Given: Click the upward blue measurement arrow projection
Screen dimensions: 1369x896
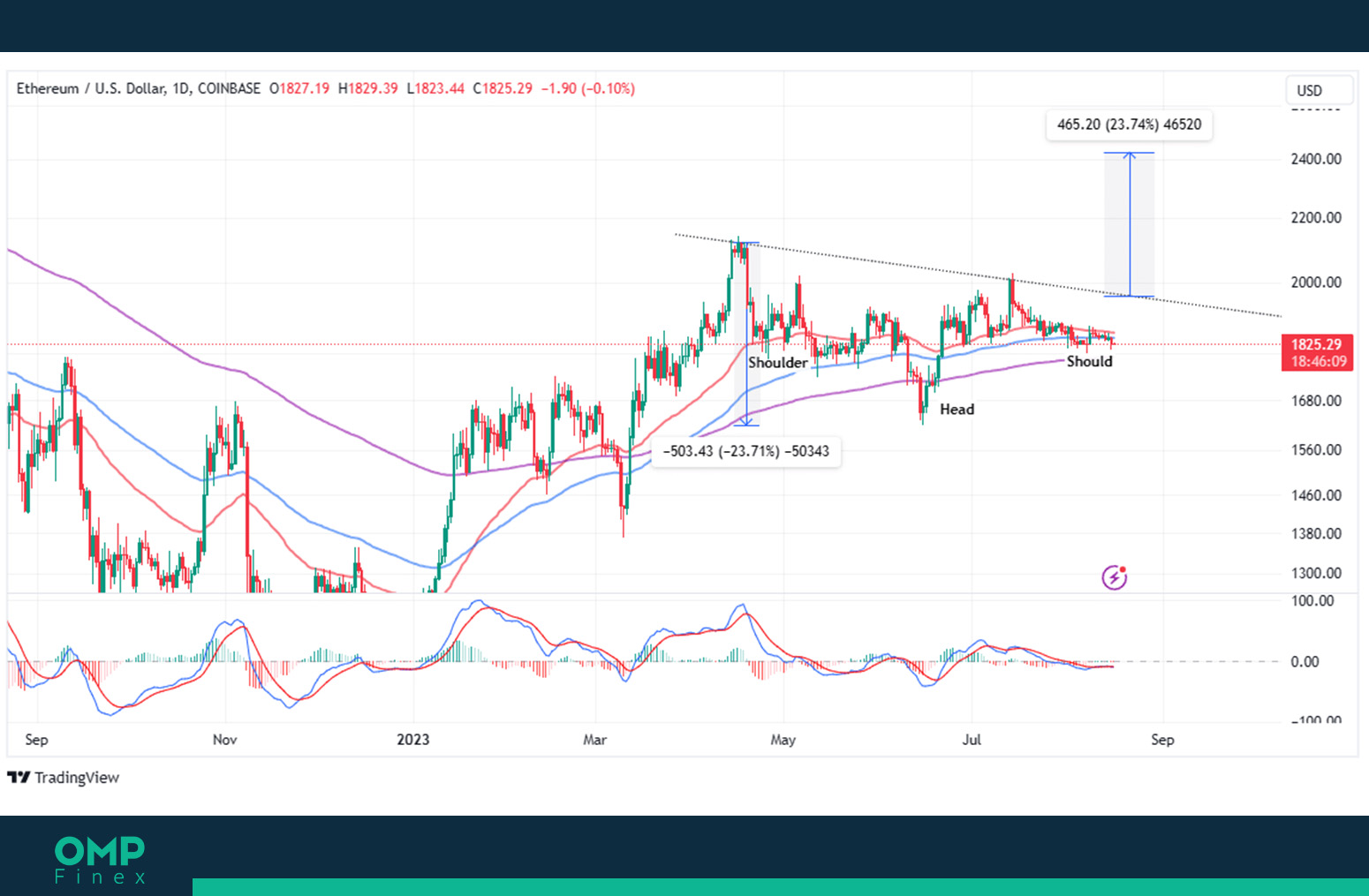Looking at the screenshot, I should coord(1130,224).
